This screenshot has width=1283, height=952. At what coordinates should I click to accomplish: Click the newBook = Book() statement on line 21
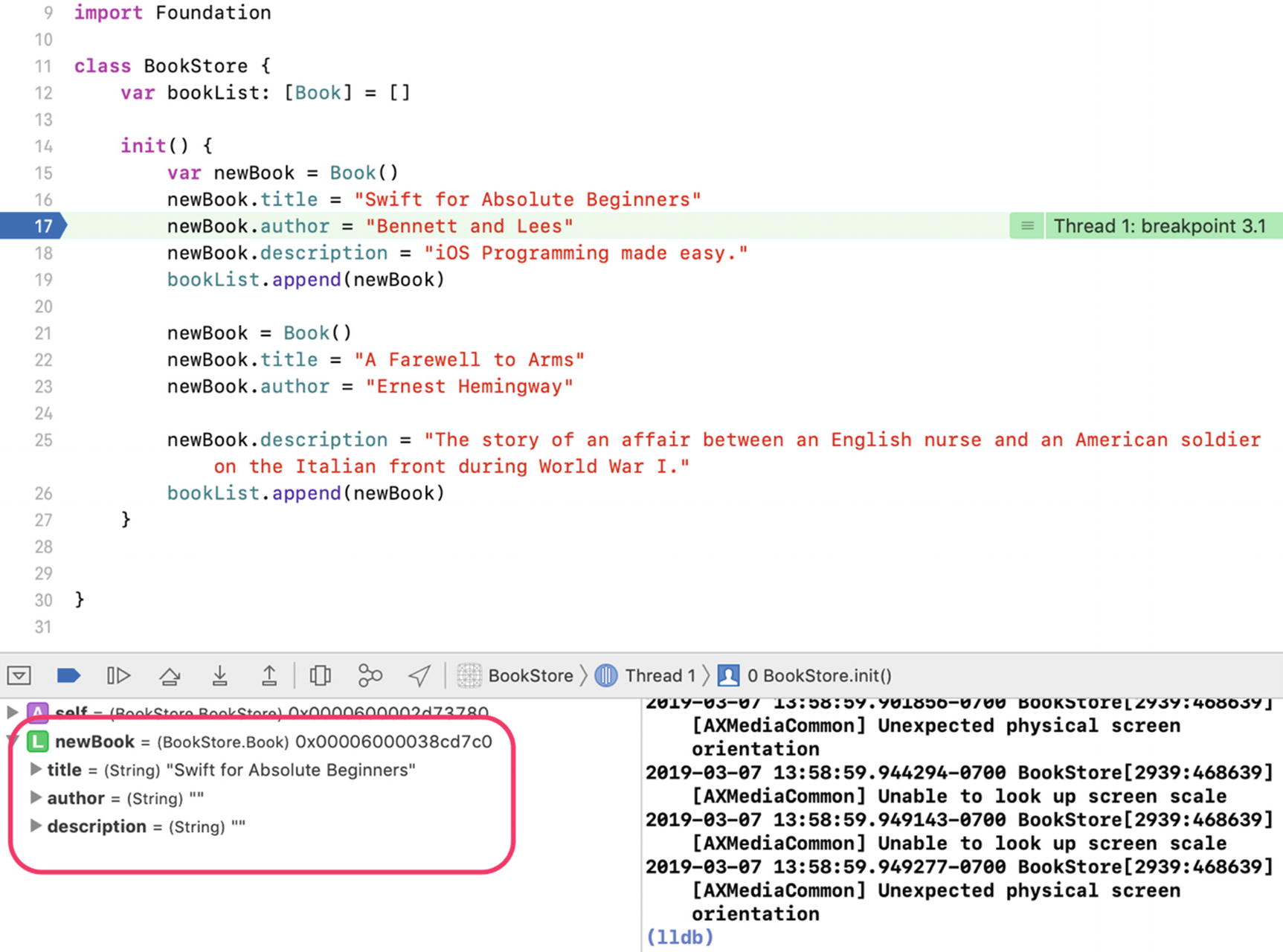[260, 333]
